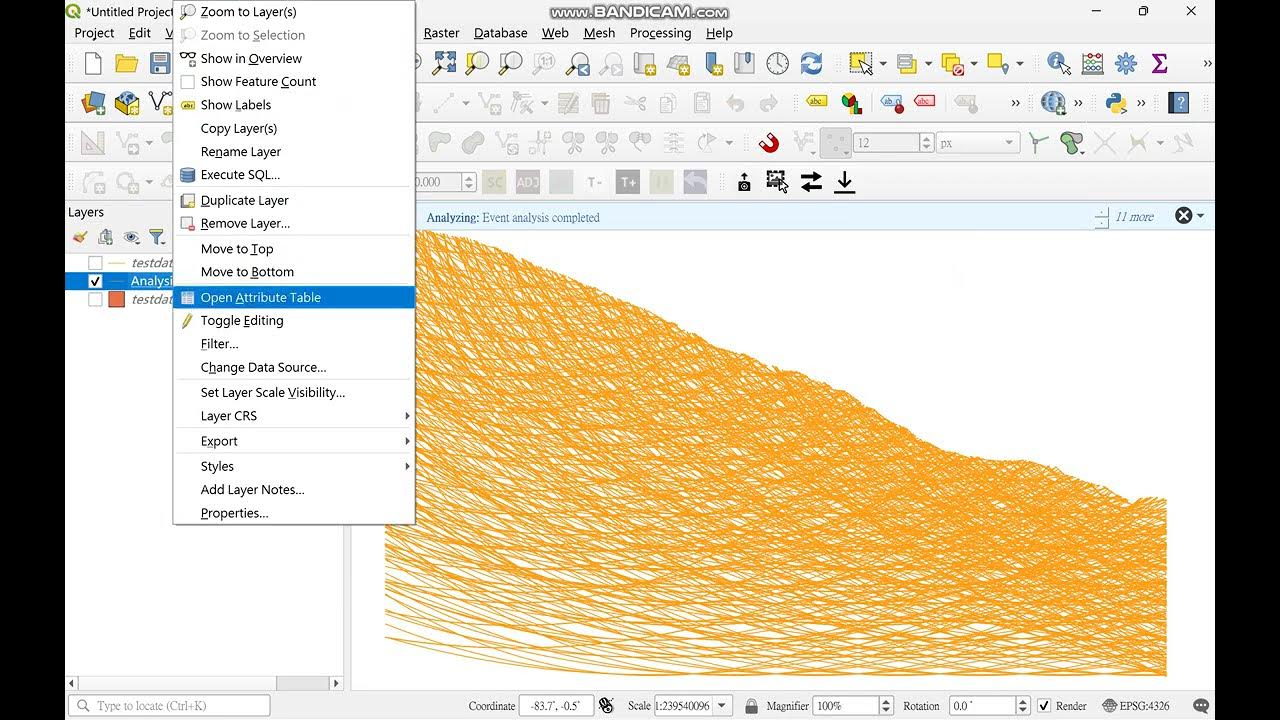Image resolution: width=1280 pixels, height=720 pixels.
Task: Expand the message bar dropdown next to close
Action: click(x=1201, y=216)
